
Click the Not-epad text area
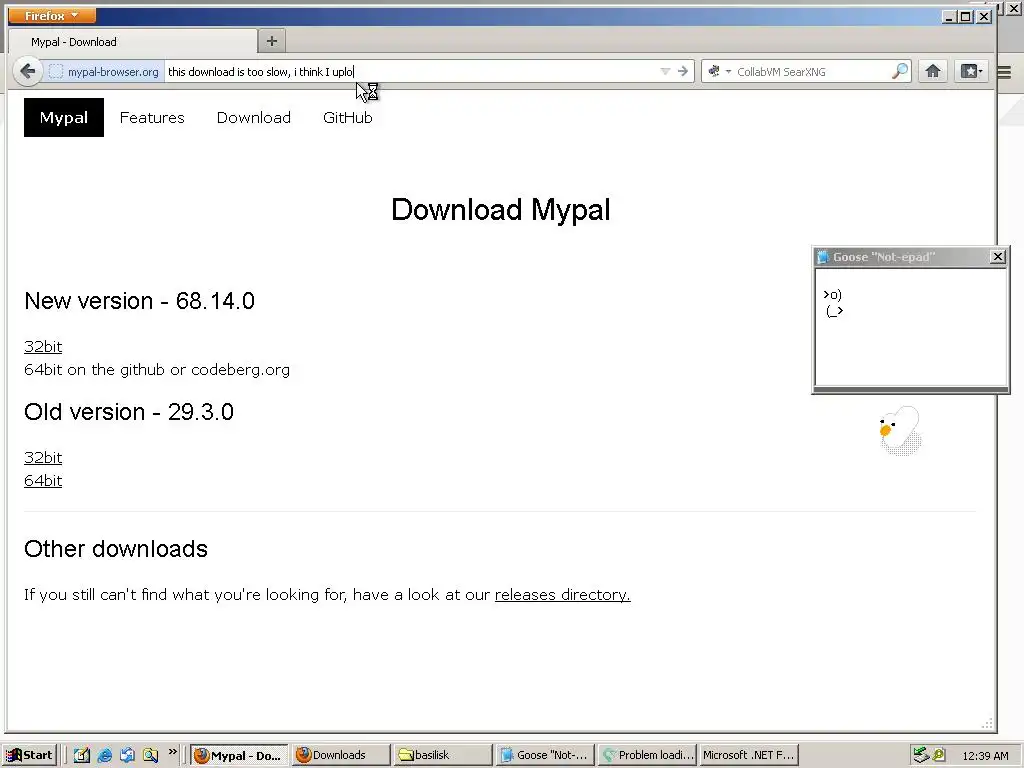(x=910, y=327)
